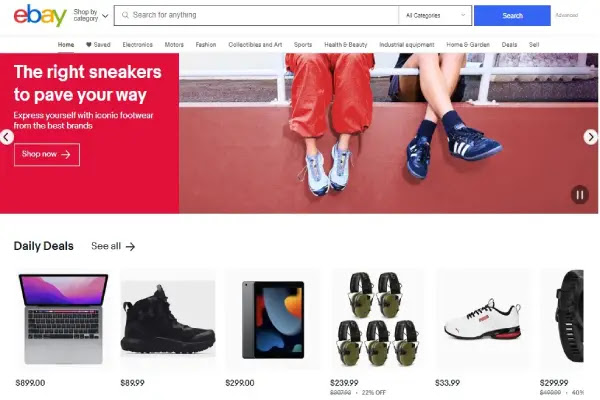View the iPad deal thumbnail
Viewport: 600px width, 400px height.
(273, 320)
